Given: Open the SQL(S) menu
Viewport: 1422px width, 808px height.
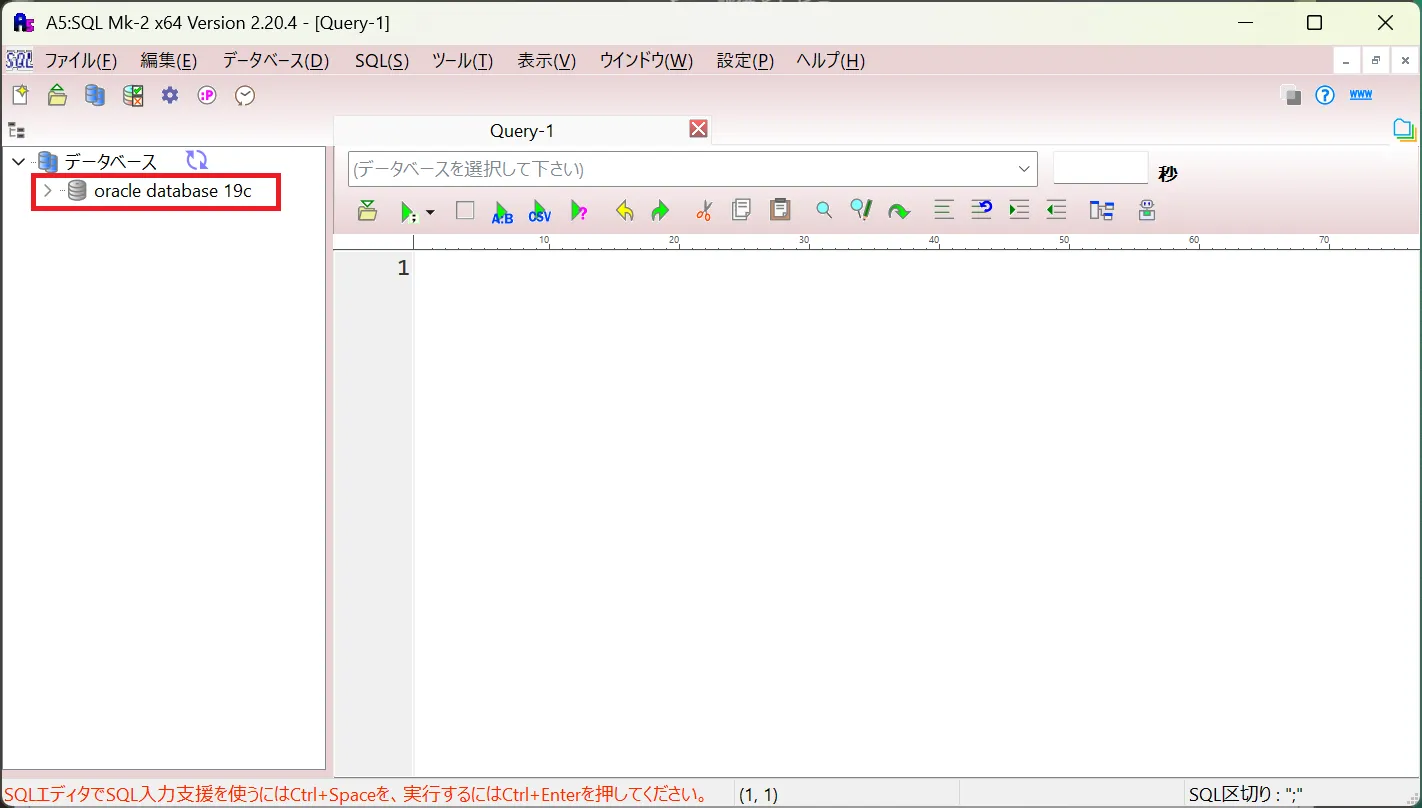Looking at the screenshot, I should pyautogui.click(x=382, y=61).
